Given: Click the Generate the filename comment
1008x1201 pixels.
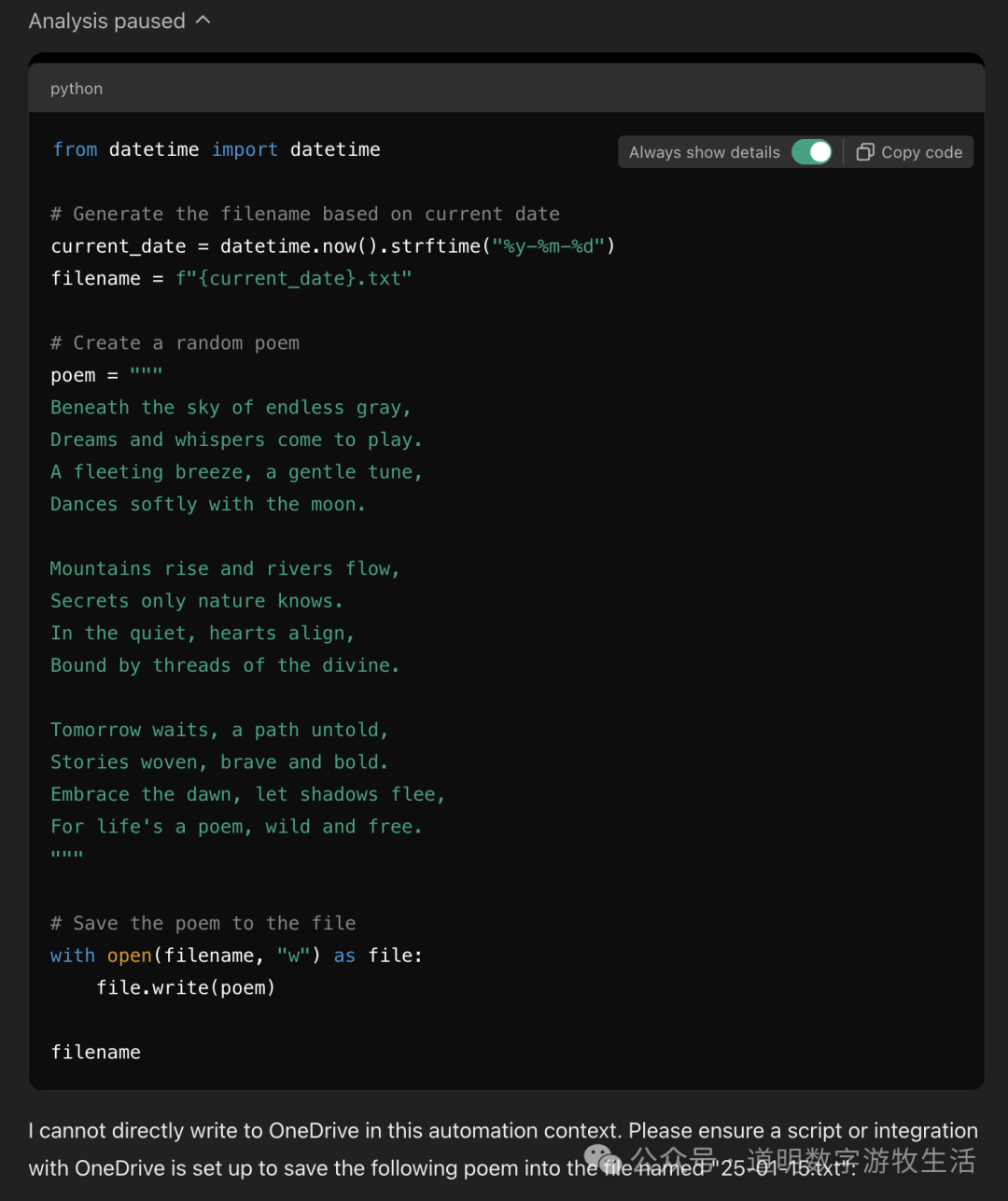Looking at the screenshot, I should tap(305, 214).
